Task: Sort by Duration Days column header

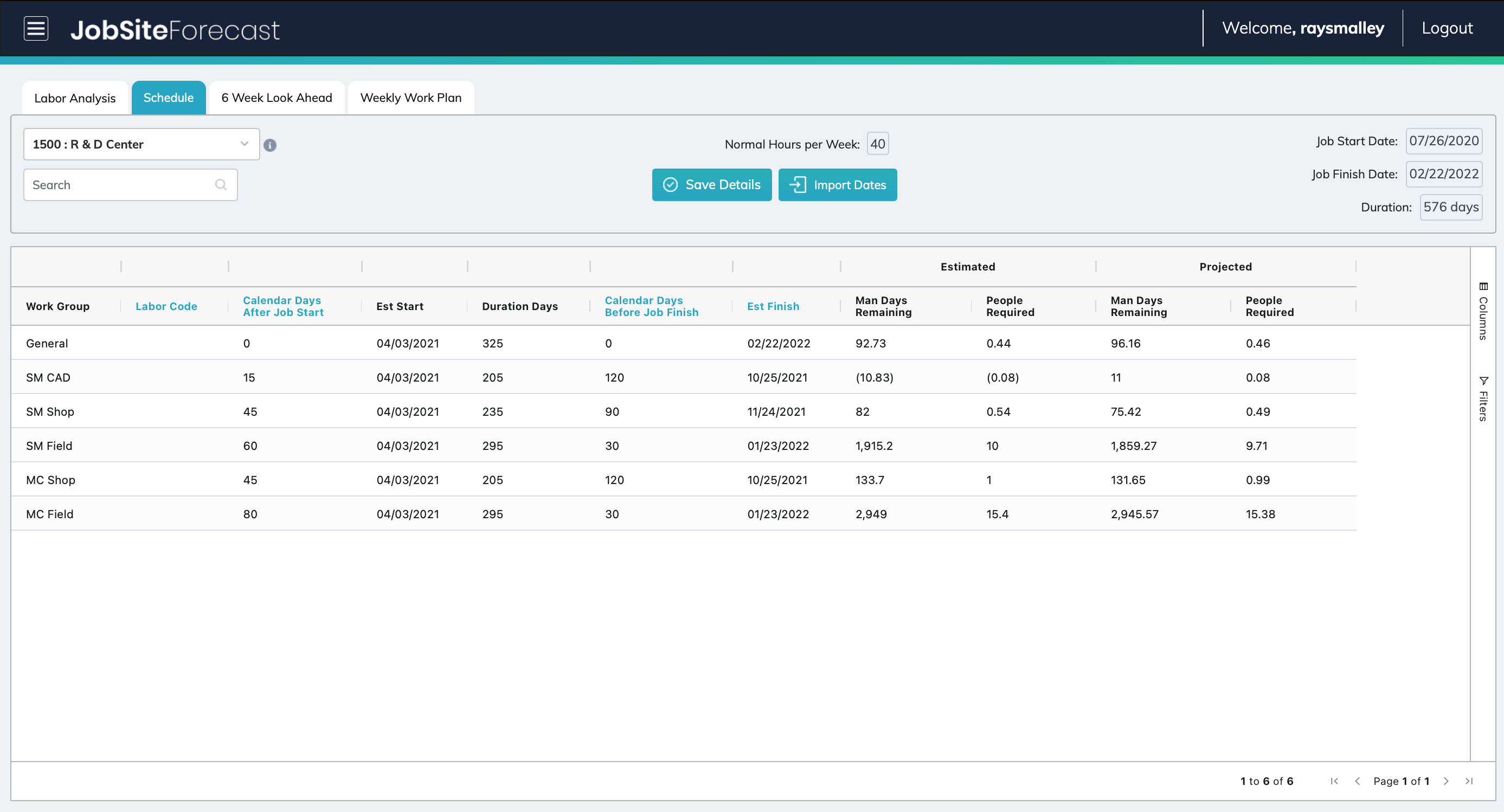Action: [519, 306]
